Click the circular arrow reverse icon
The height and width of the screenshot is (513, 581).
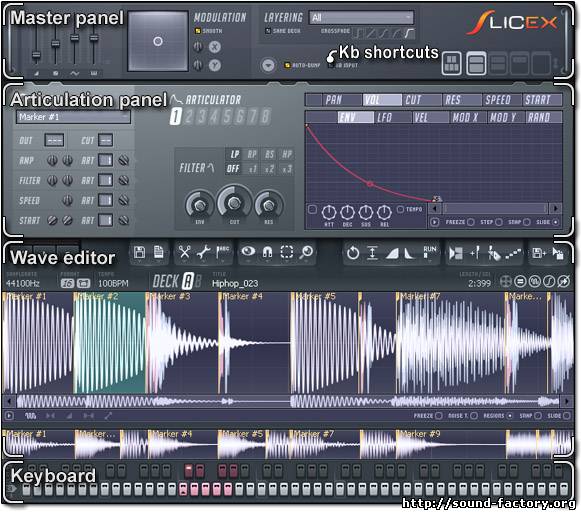click(353, 254)
